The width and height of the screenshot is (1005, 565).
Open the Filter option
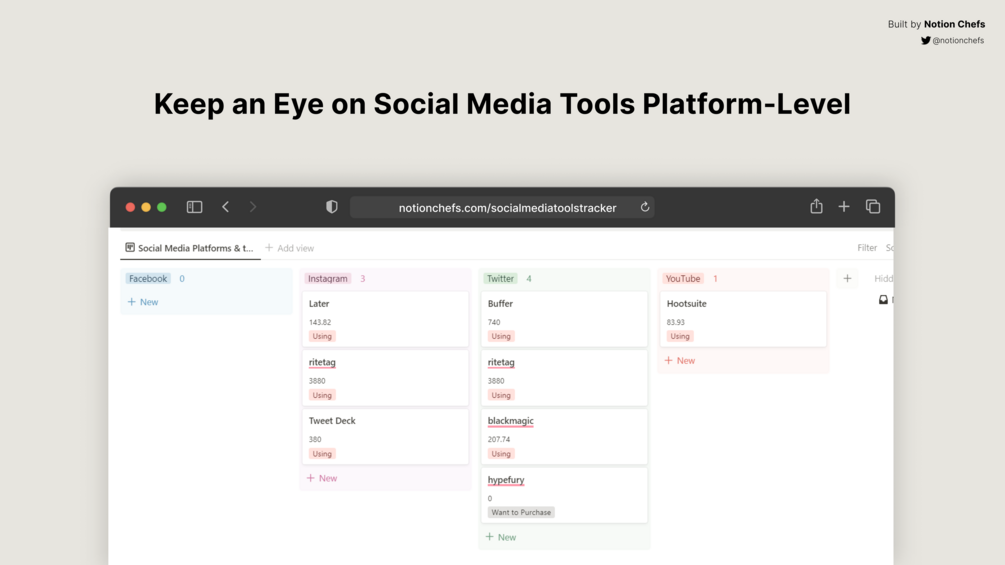click(866, 248)
